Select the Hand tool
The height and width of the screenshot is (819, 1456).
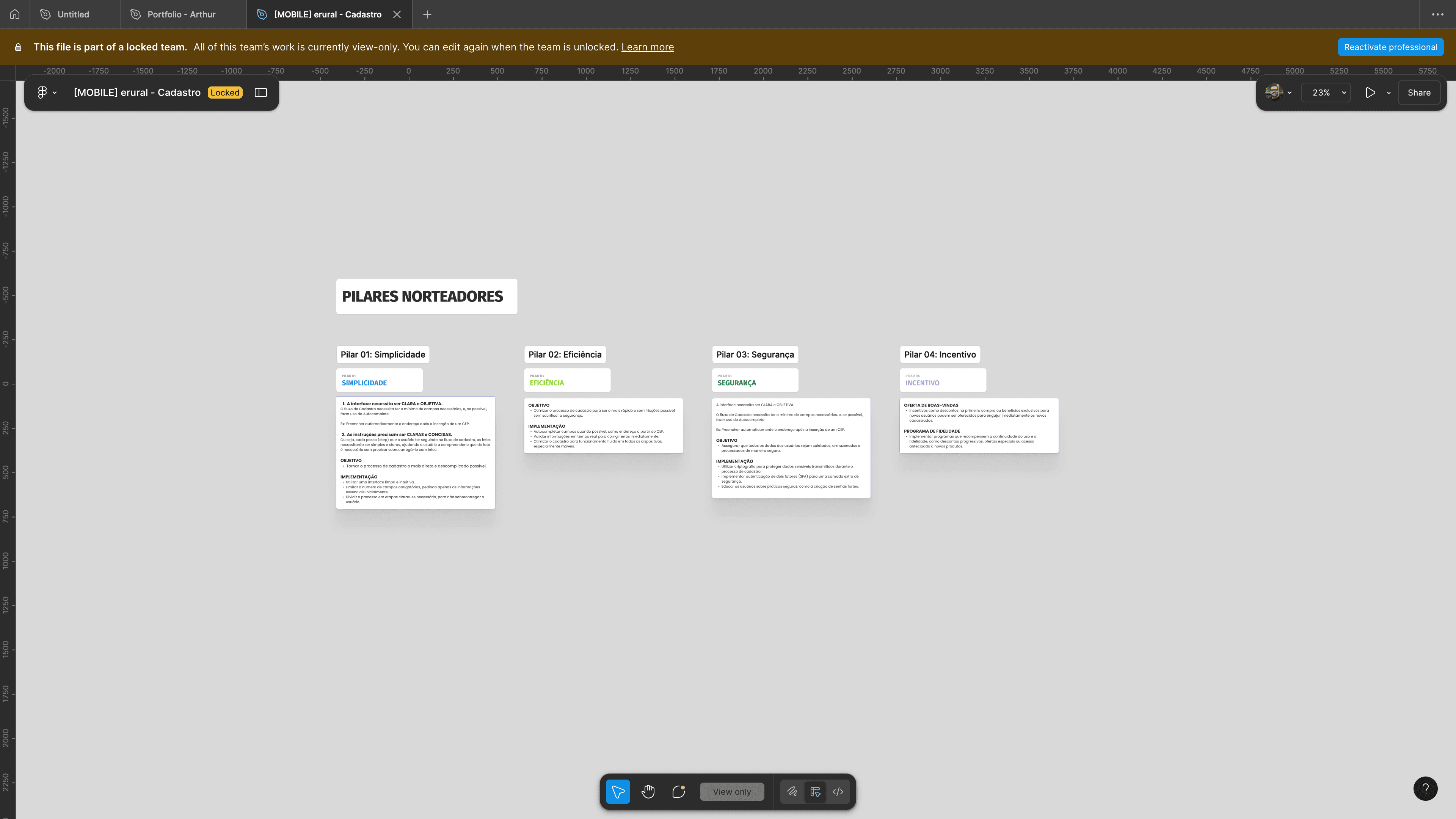pos(648,791)
